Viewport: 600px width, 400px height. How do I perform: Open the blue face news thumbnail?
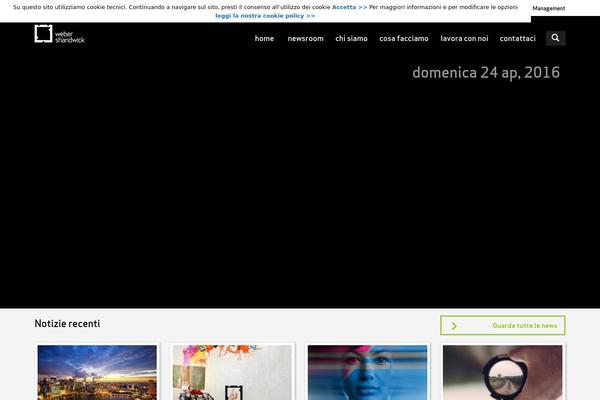click(367, 372)
